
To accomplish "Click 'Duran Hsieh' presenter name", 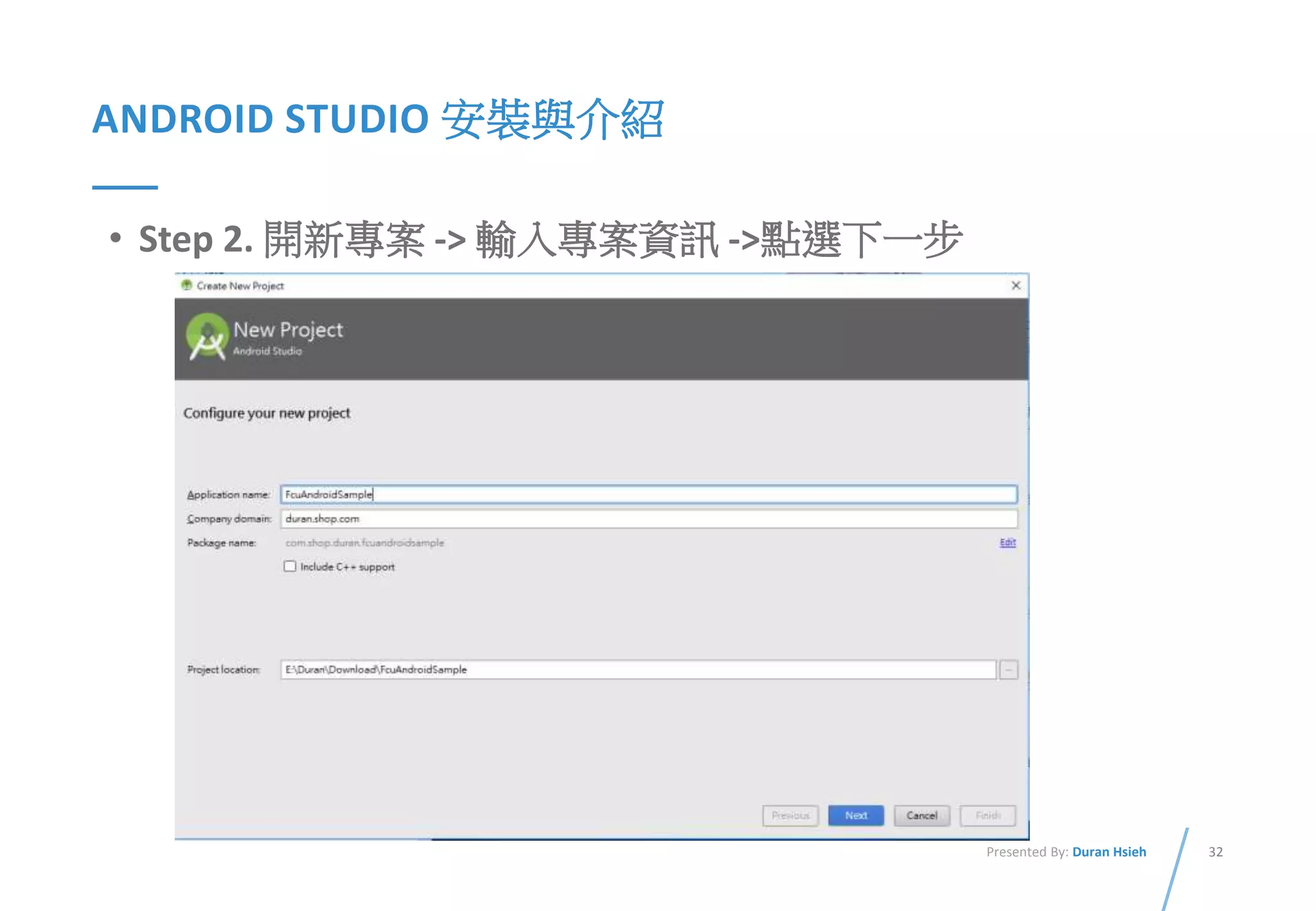I will click(x=1109, y=852).
